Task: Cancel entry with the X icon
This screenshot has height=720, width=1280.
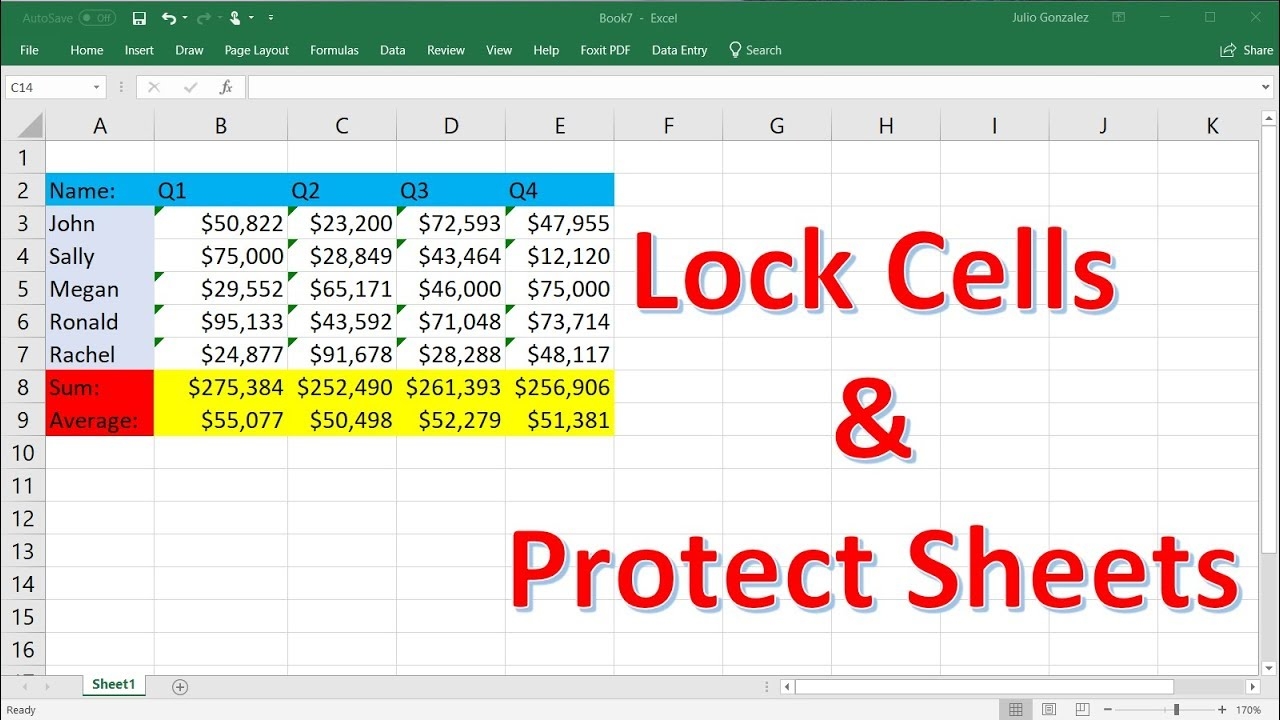Action: click(153, 86)
